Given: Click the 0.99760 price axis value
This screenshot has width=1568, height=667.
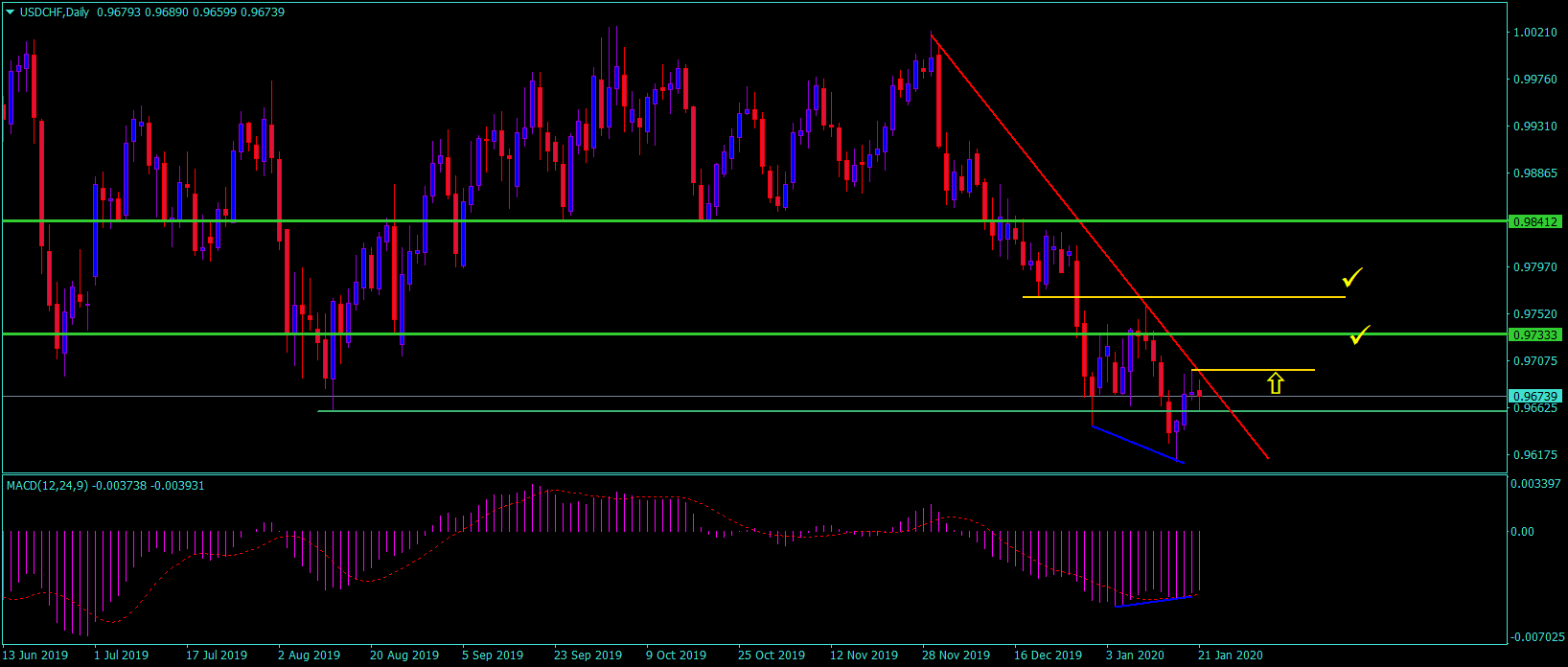Looking at the screenshot, I should click(x=1534, y=80).
